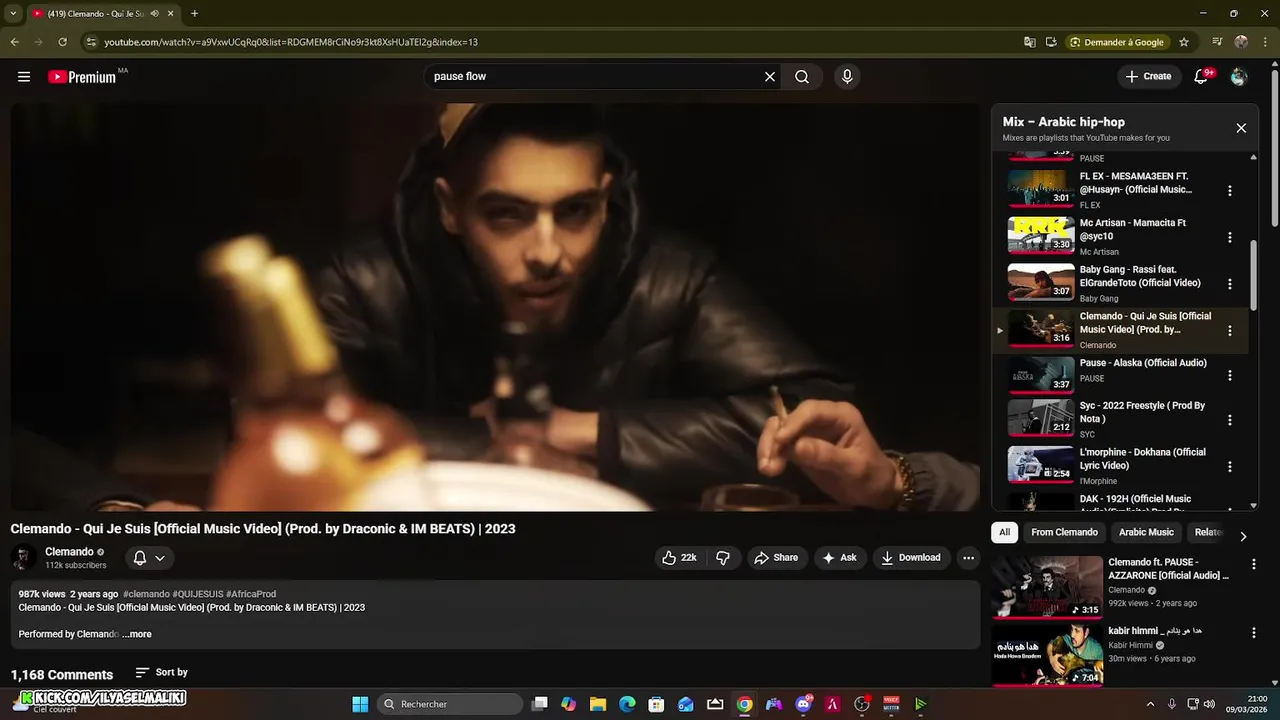Click the #clemando hashtag
Viewport: 1280px width, 720px height.
click(x=145, y=594)
